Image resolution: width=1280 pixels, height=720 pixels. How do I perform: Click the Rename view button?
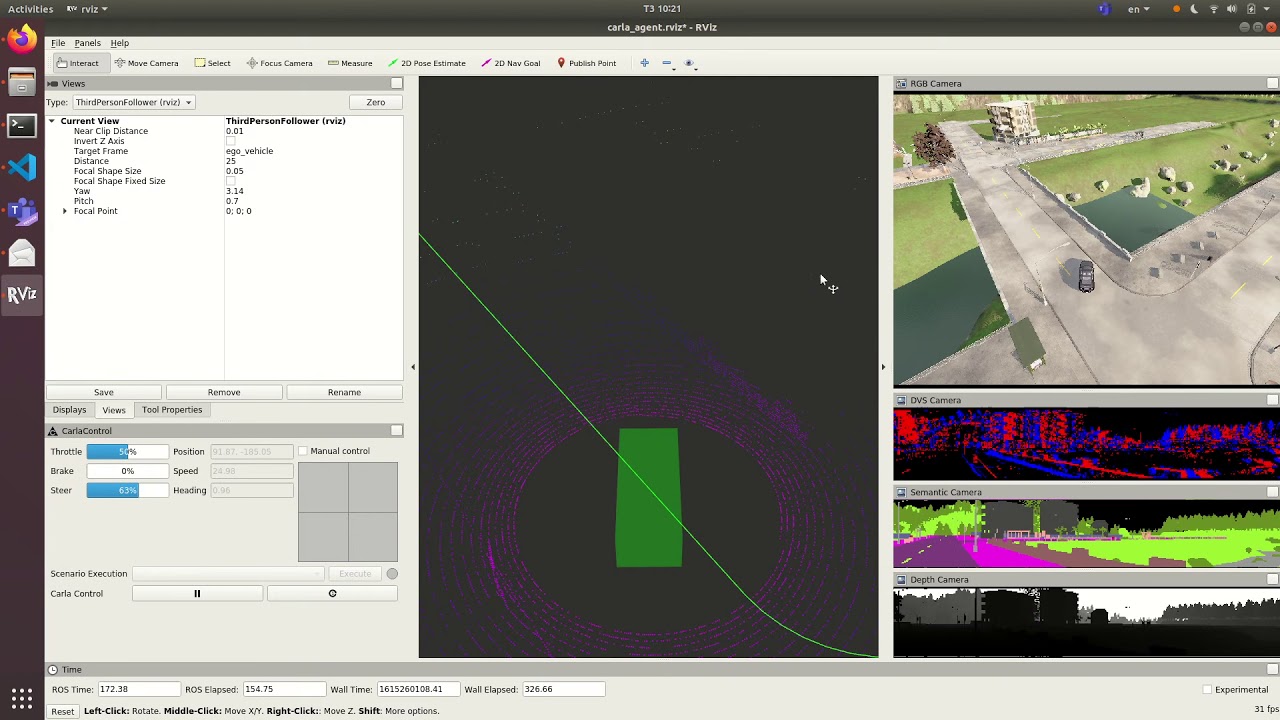tap(344, 392)
